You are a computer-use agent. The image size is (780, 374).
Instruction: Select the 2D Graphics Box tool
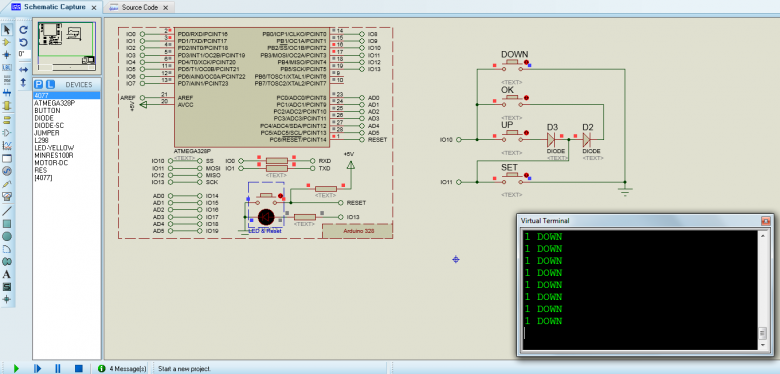pyautogui.click(x=6, y=224)
